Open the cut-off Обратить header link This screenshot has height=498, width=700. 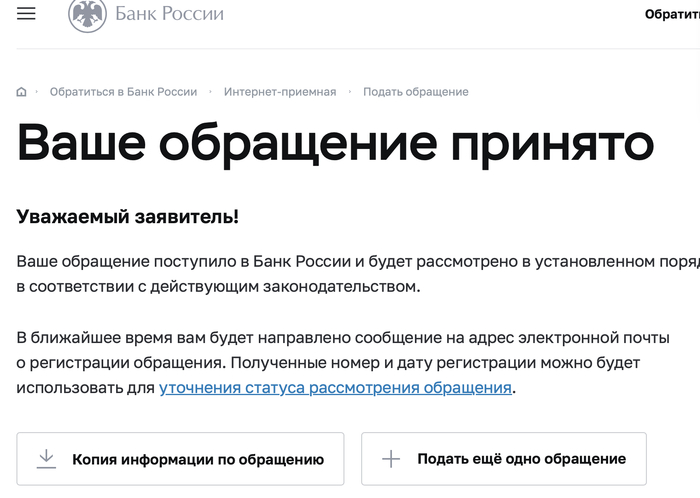tap(672, 14)
